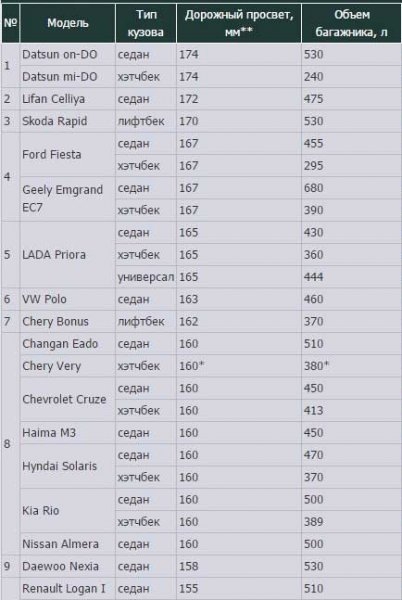Click the Kia Rio model cell
Image resolution: width=402 pixels, height=600 pixels.
[67, 510]
